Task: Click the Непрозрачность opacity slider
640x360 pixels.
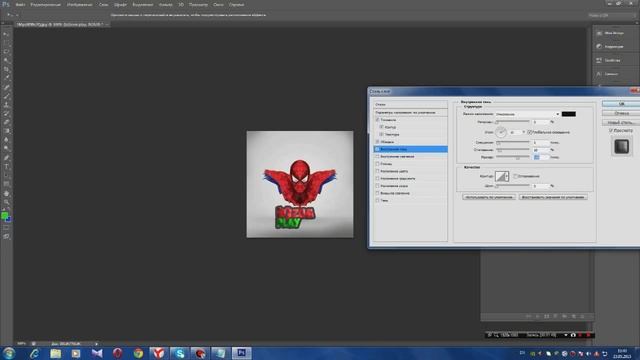Action: 513,122
